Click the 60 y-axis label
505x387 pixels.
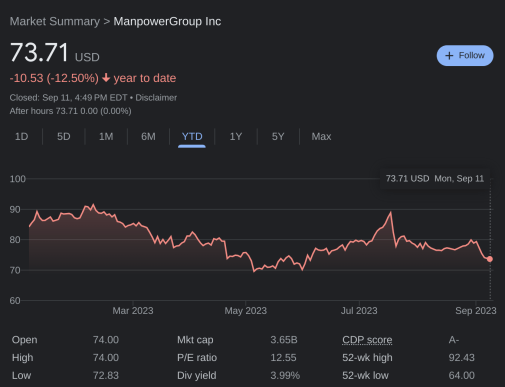point(15,301)
